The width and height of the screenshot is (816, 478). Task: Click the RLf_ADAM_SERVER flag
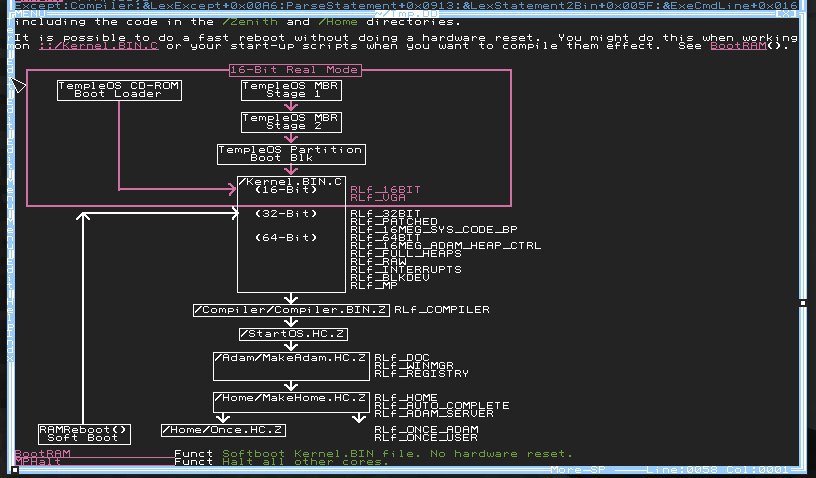point(434,414)
